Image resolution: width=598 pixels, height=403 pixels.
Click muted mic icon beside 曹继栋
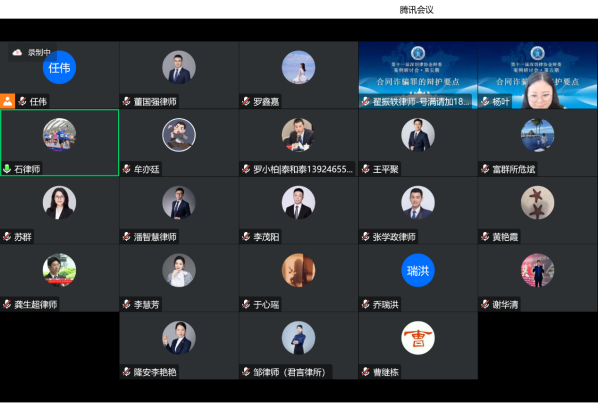click(365, 372)
